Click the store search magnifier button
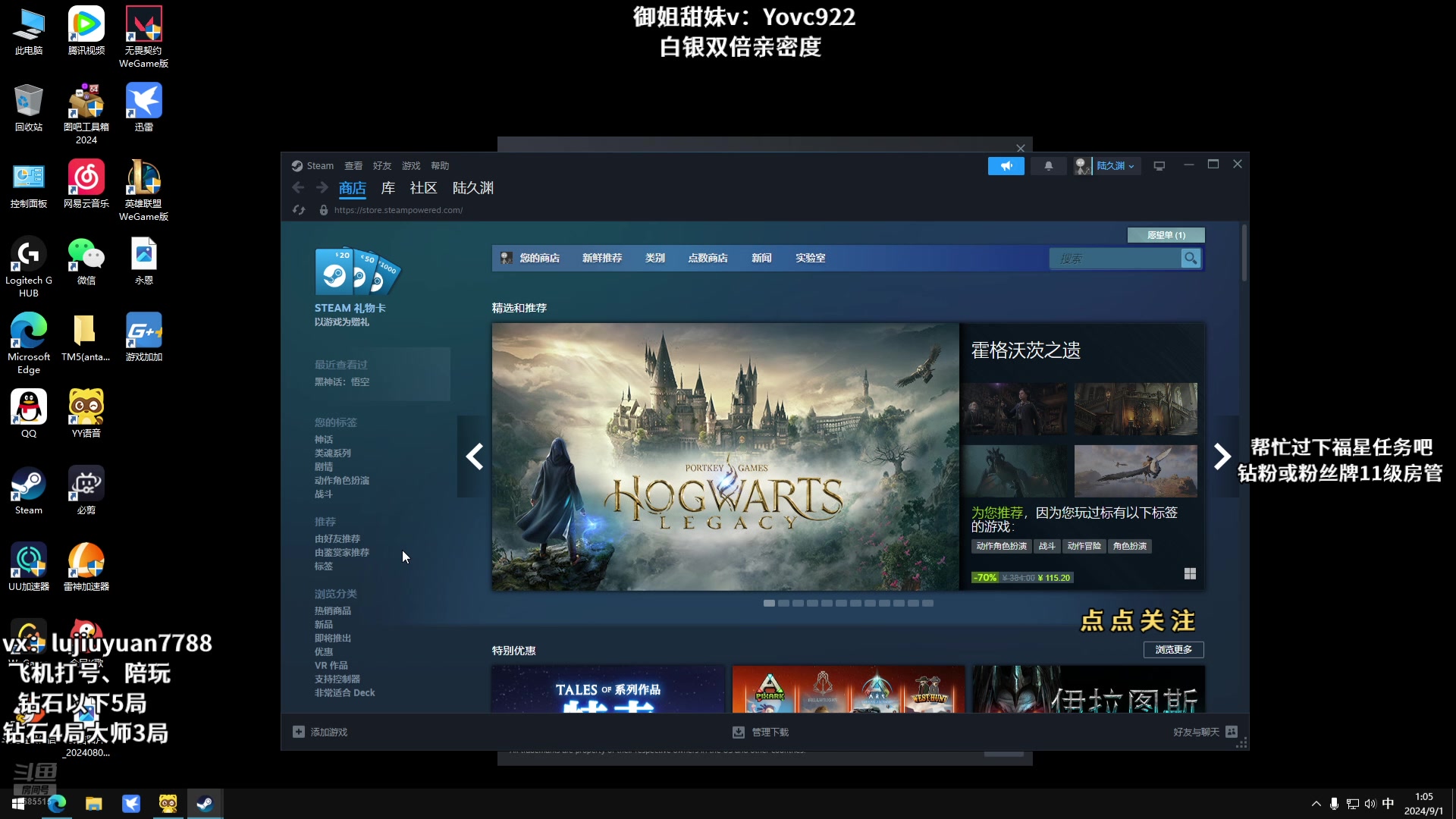 tap(1191, 259)
